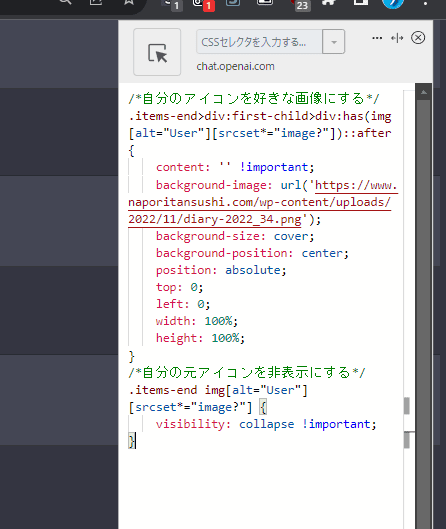The image size is (446, 529).
Task: Open extension with grey badge 1
Action: pos(173,5)
